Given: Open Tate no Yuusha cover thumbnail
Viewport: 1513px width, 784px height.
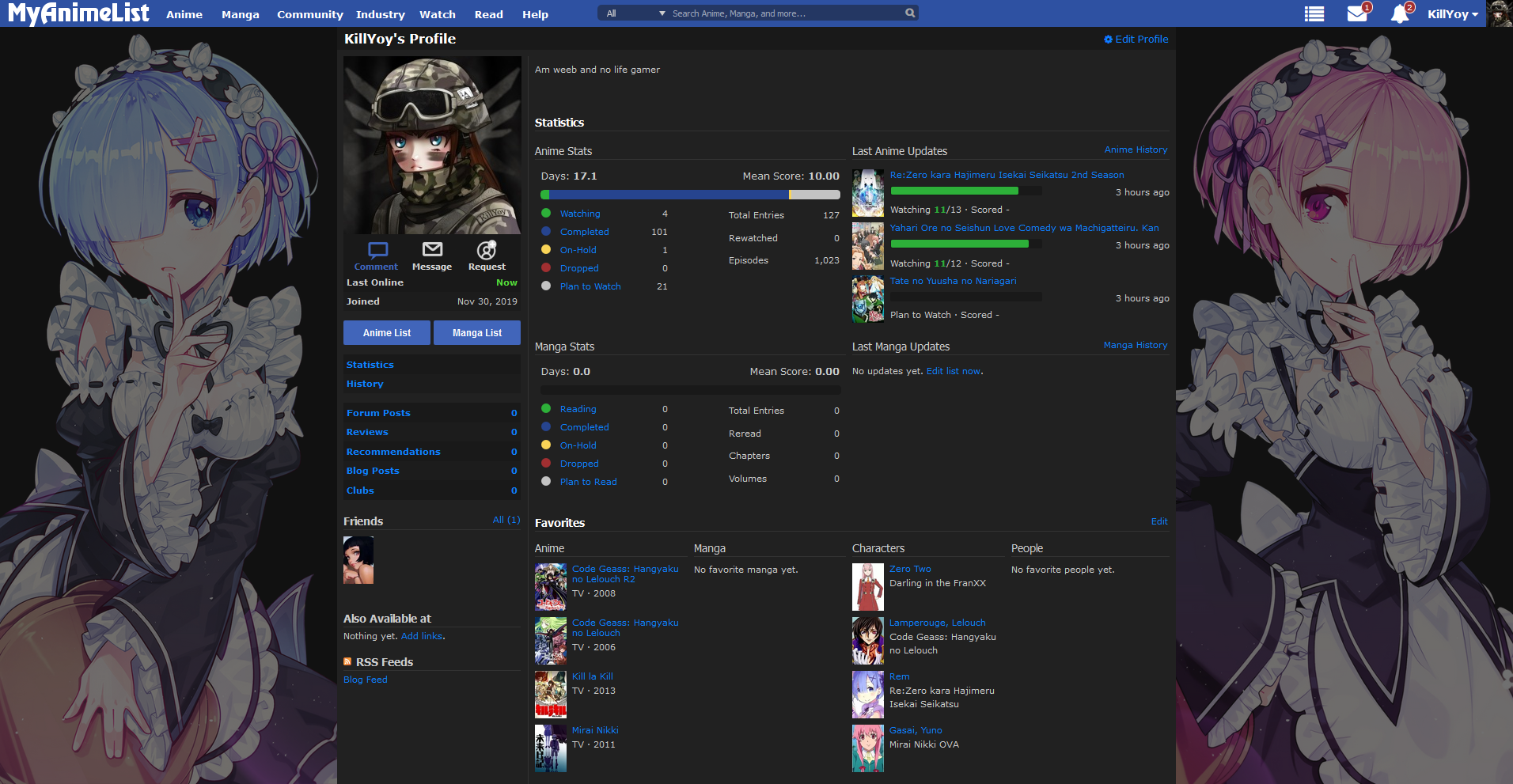Looking at the screenshot, I should [868, 299].
